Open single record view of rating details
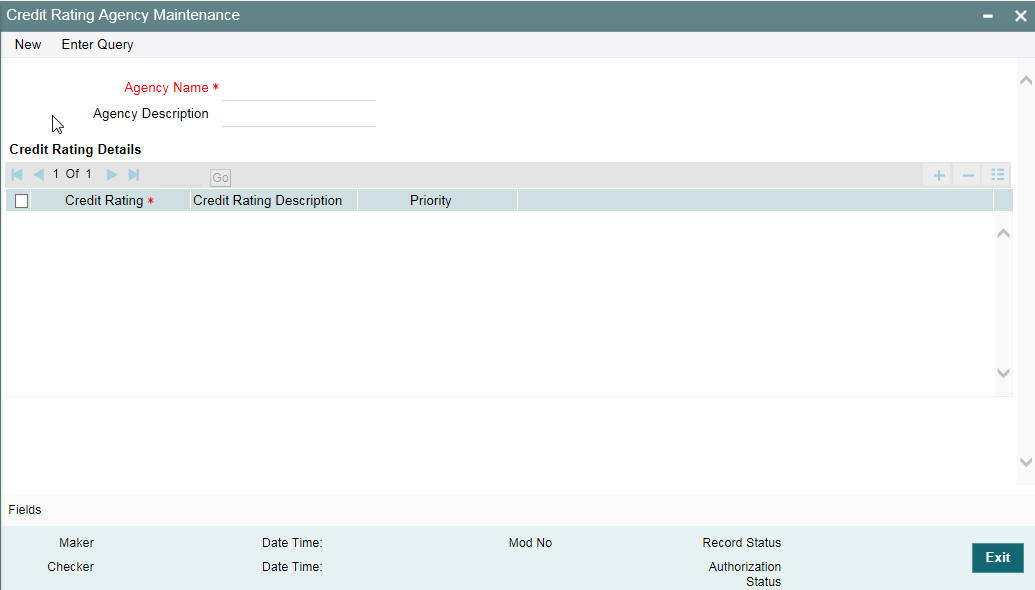The width and height of the screenshot is (1035, 590). coord(997,175)
